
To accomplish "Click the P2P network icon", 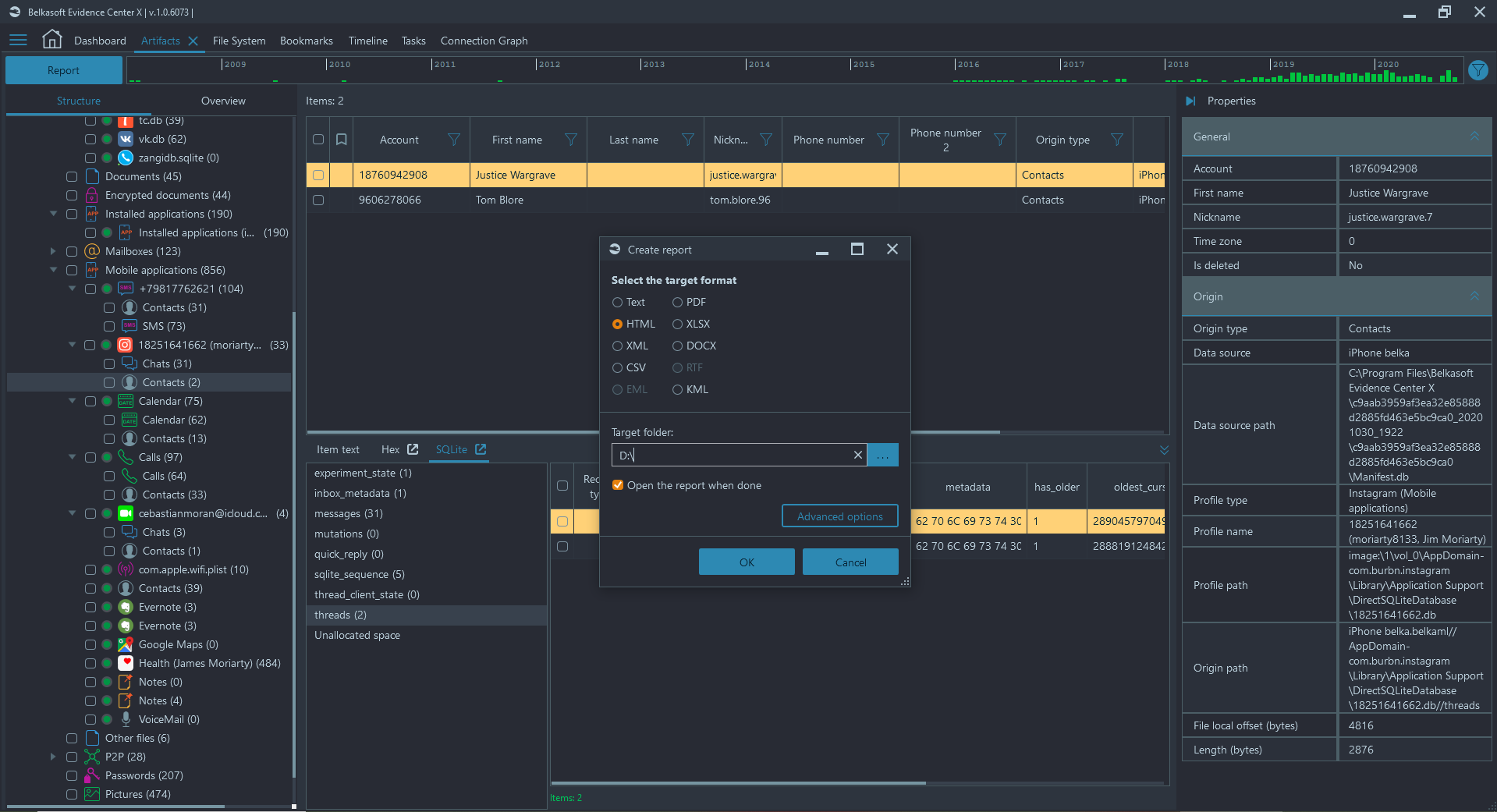I will pos(92,757).
